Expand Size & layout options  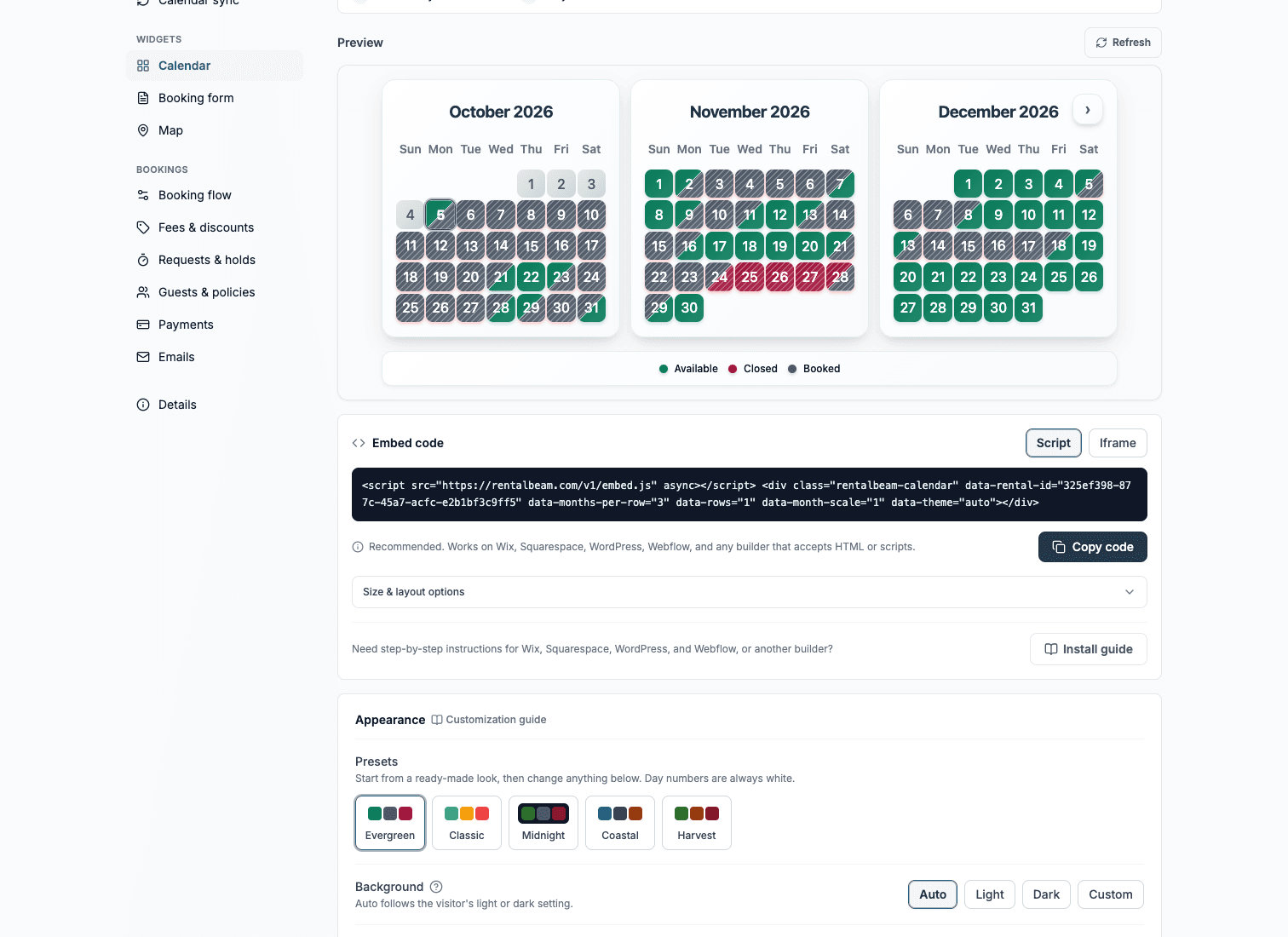(x=750, y=592)
